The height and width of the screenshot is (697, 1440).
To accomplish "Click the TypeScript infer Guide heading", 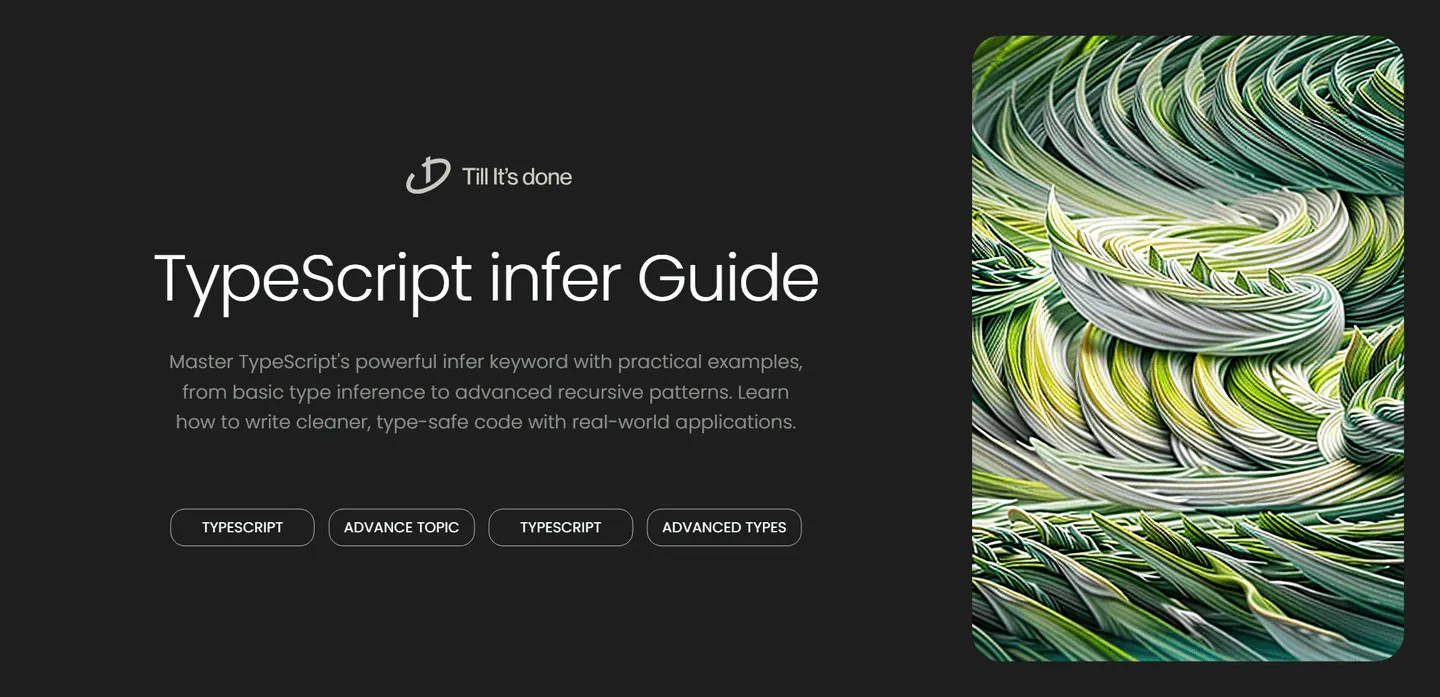I will pyautogui.click(x=486, y=280).
